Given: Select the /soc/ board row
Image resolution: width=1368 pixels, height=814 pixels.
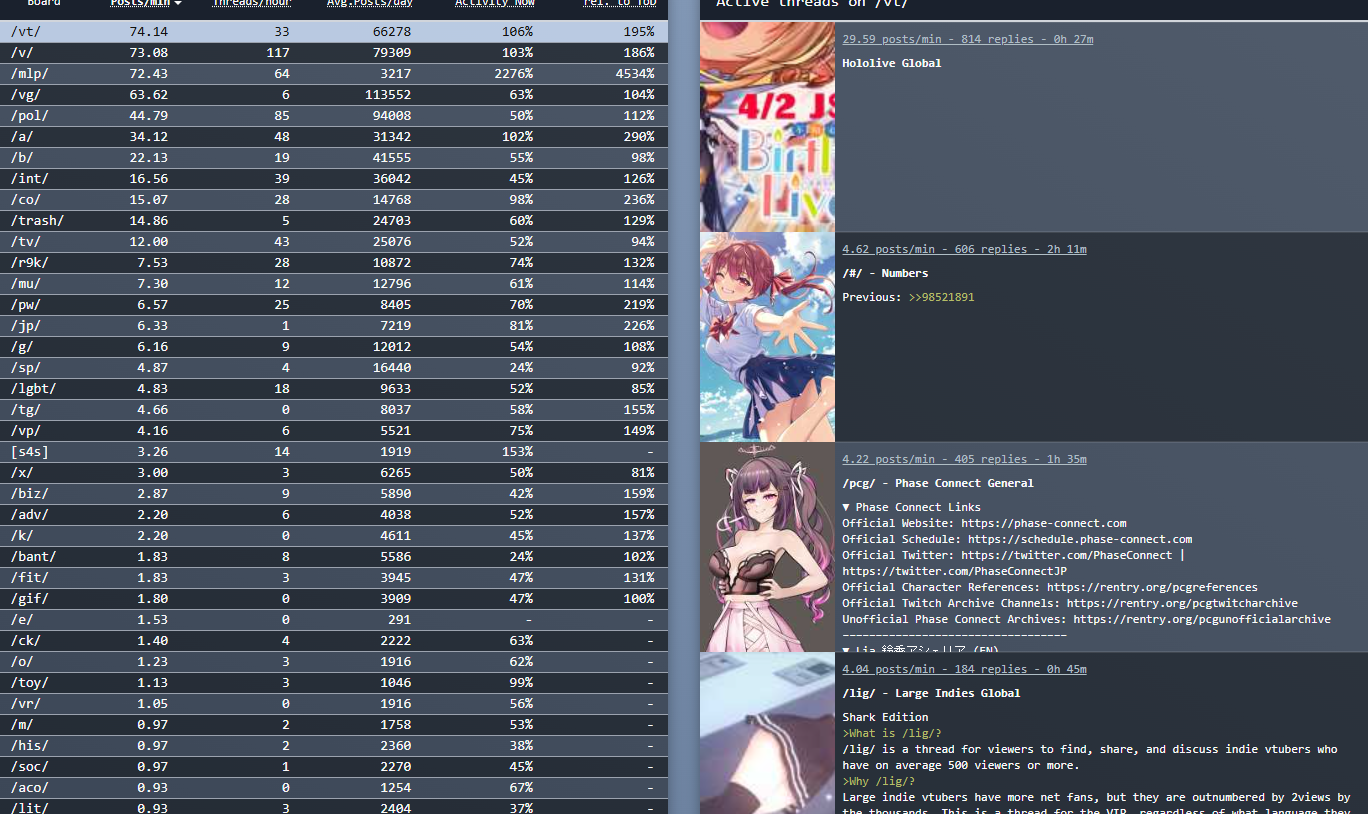Looking at the screenshot, I should [334, 767].
